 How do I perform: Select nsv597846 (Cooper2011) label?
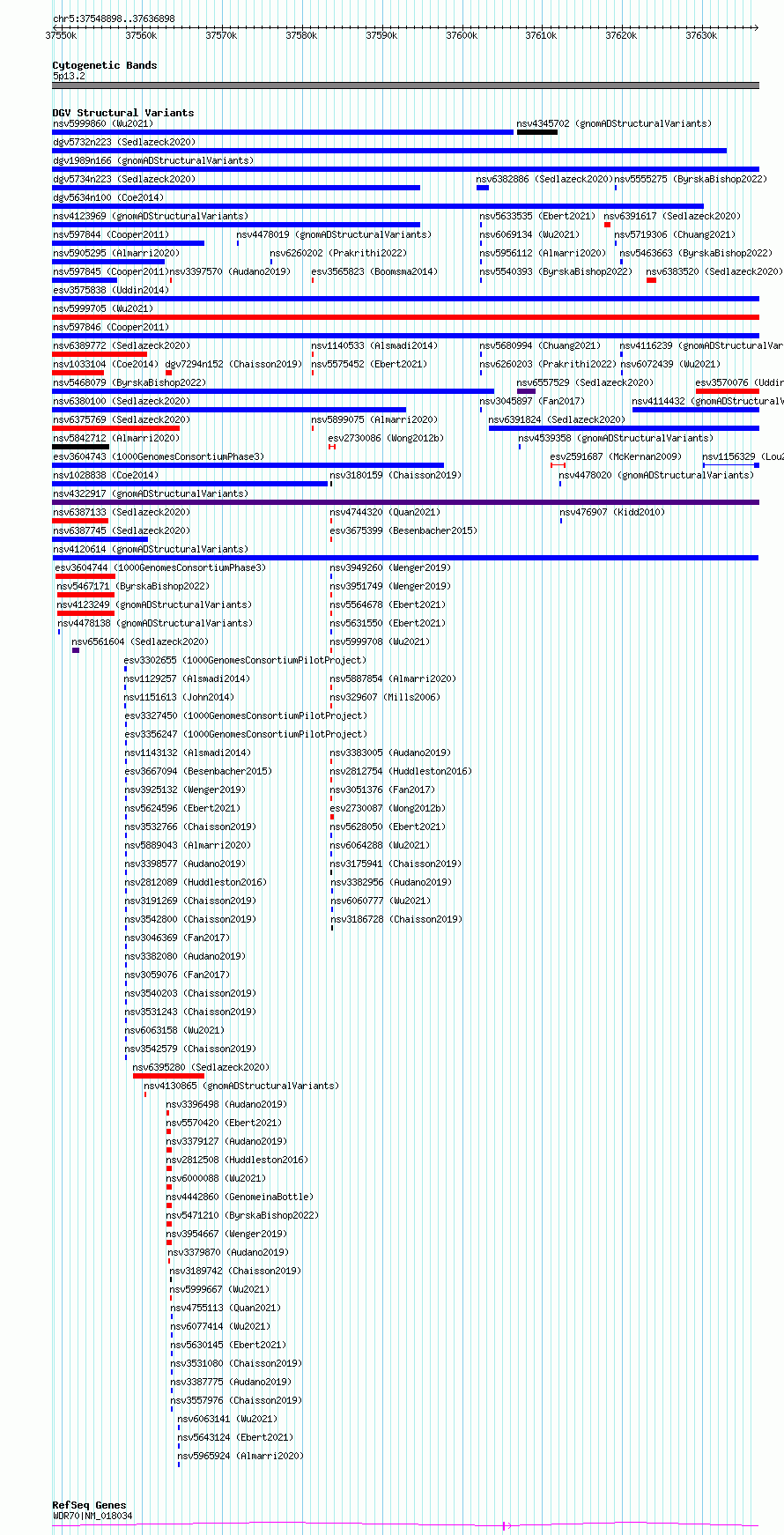(x=111, y=328)
